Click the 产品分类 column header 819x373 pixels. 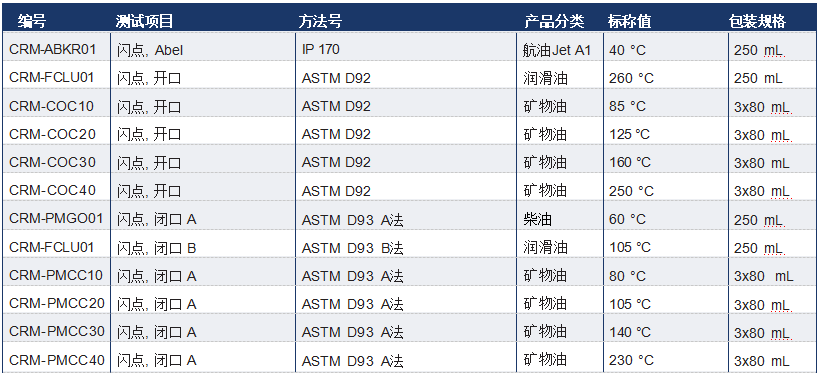pos(554,21)
